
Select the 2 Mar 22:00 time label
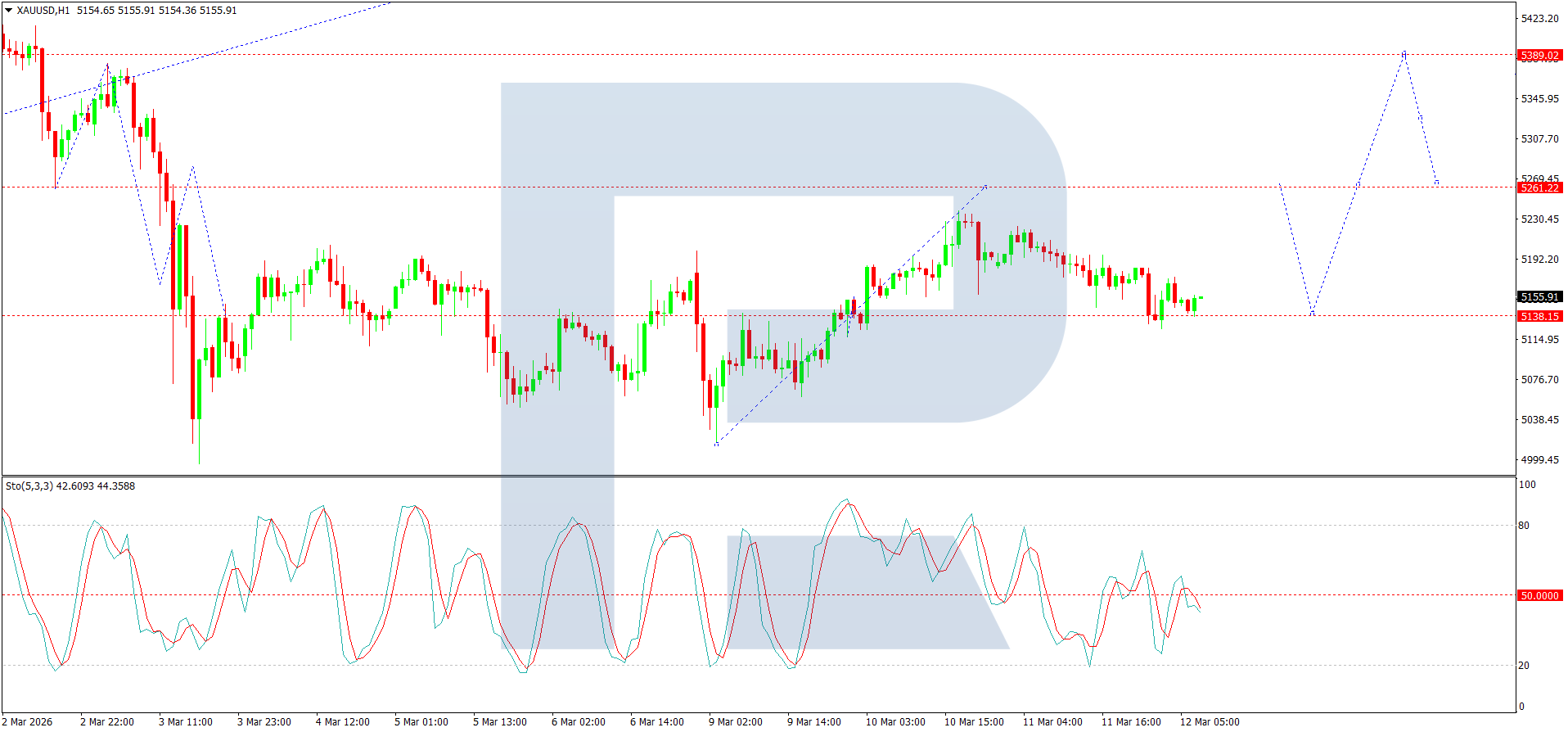click(107, 722)
